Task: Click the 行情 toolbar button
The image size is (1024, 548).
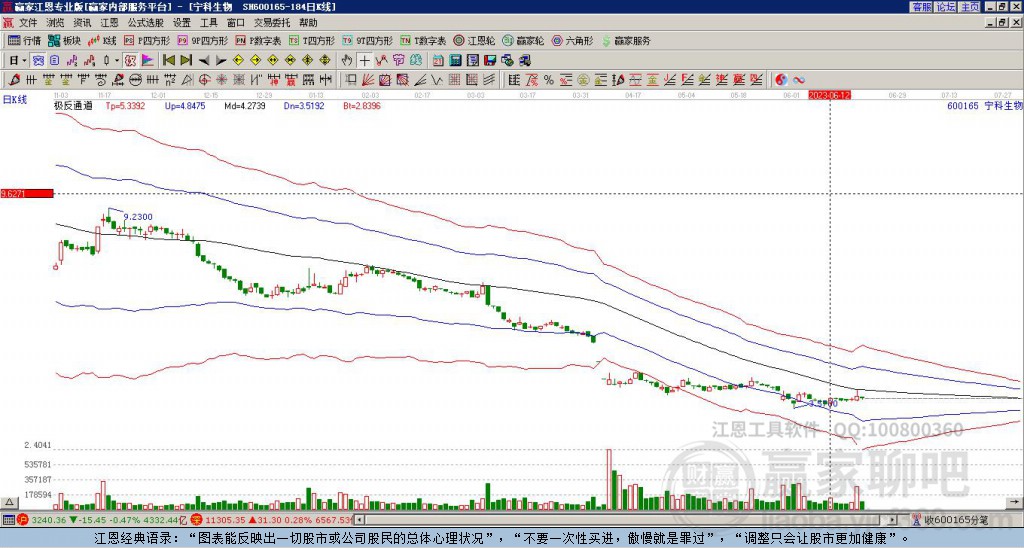Action: [25, 40]
